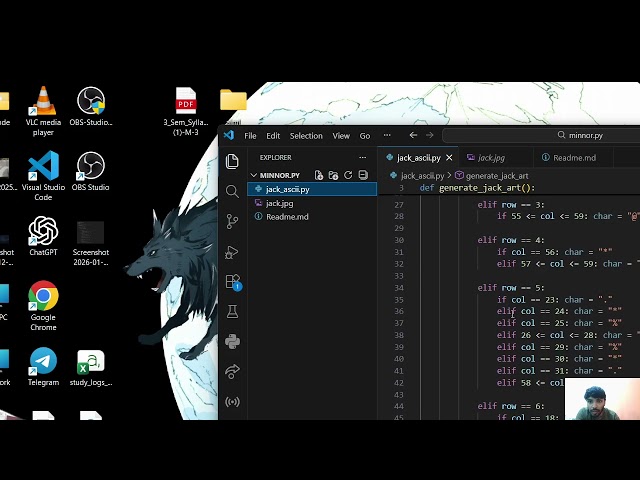Click line number 34 in gutter

point(398,288)
